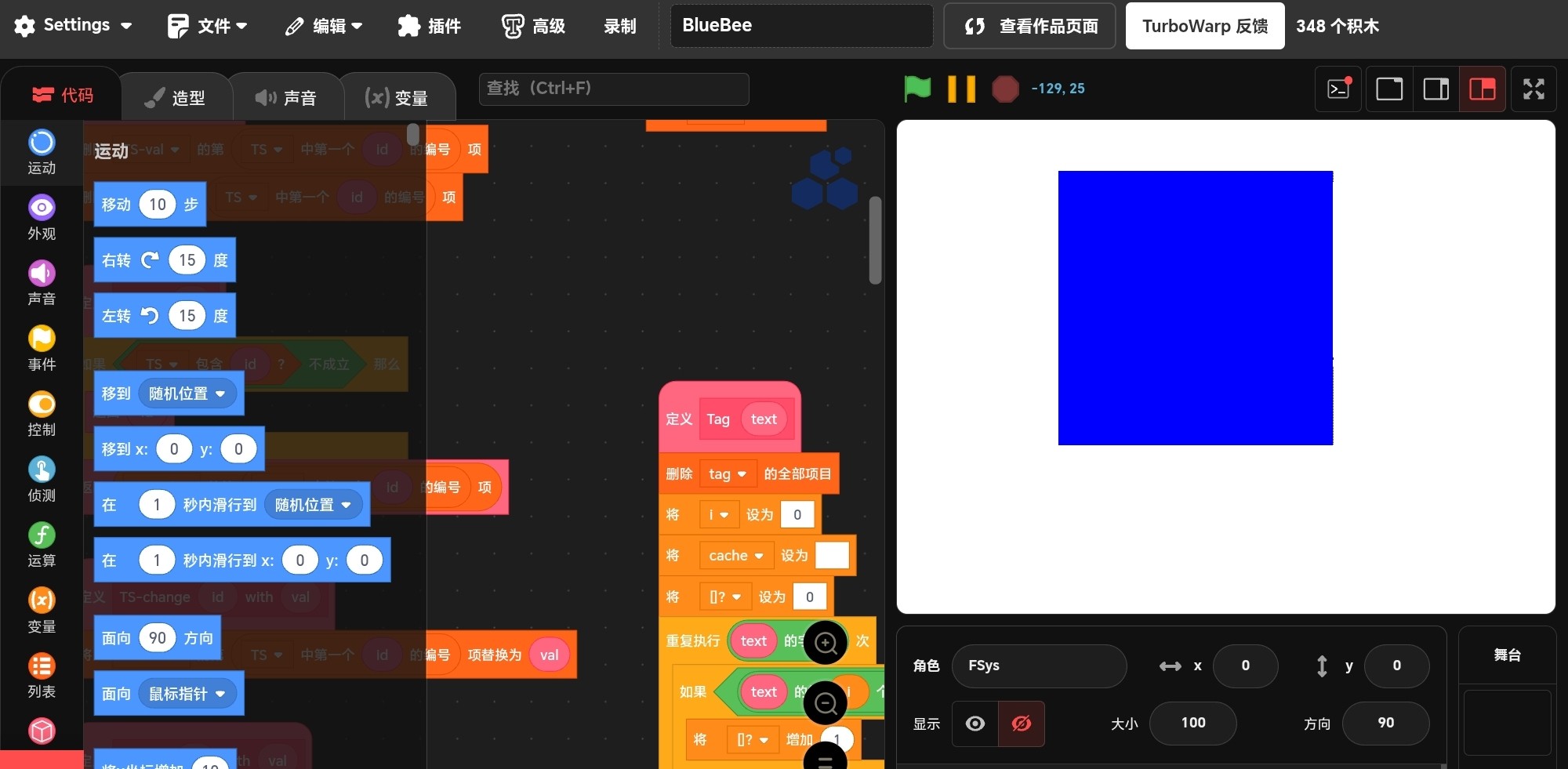Select the 声音 Sound block category

(x=42, y=284)
